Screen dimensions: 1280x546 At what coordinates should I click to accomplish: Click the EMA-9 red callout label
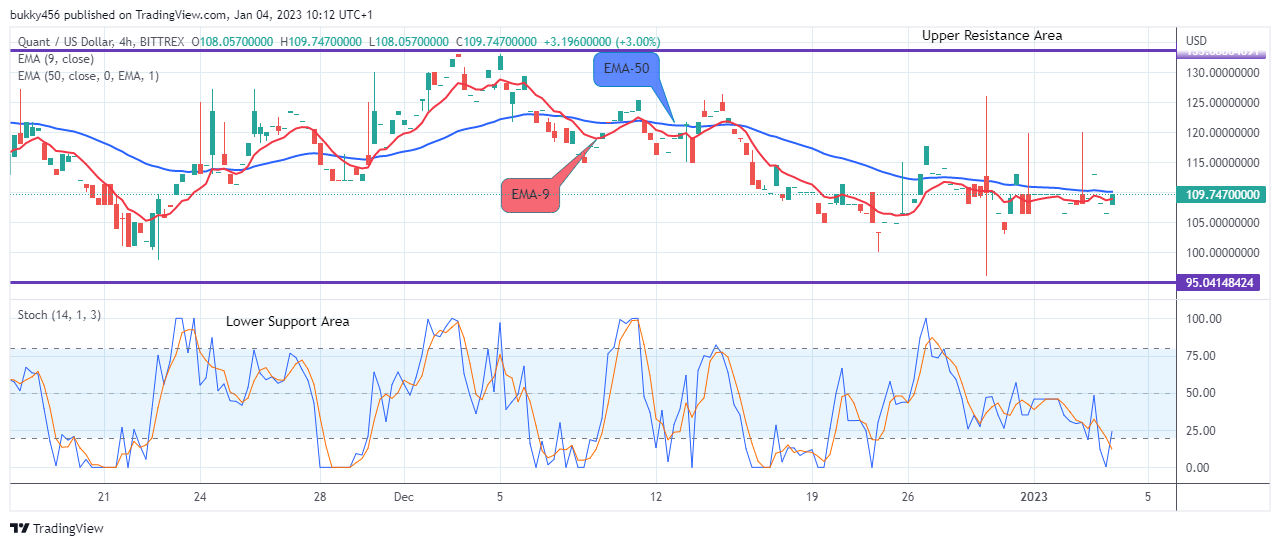[x=531, y=195]
